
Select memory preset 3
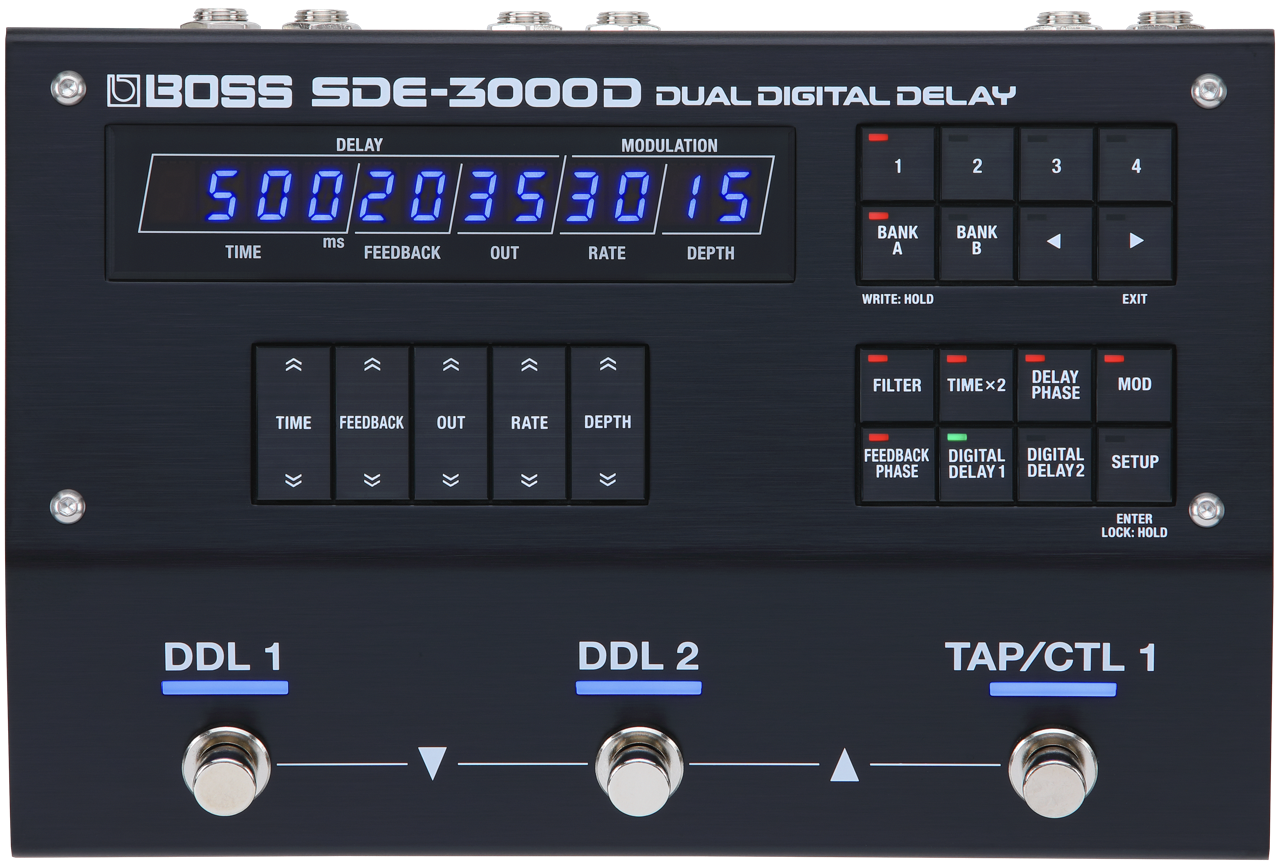pyautogui.click(x=1055, y=165)
